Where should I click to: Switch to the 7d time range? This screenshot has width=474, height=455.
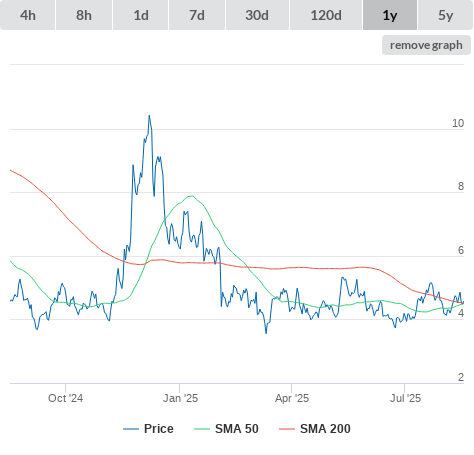tap(197, 15)
